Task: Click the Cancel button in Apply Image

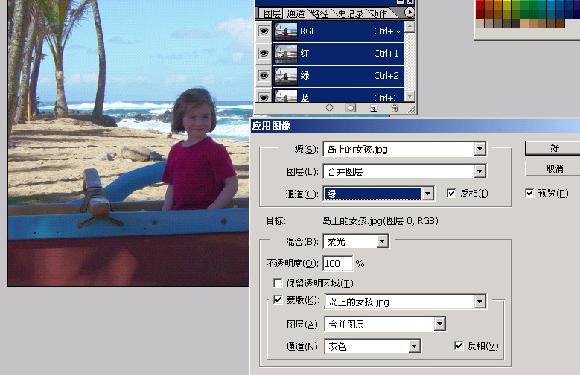Action: coord(554,169)
